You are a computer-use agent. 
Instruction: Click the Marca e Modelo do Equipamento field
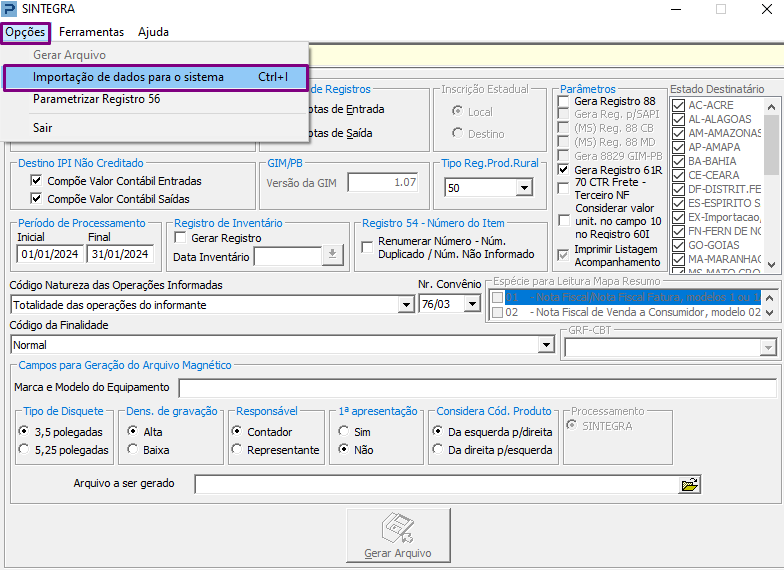click(478, 388)
